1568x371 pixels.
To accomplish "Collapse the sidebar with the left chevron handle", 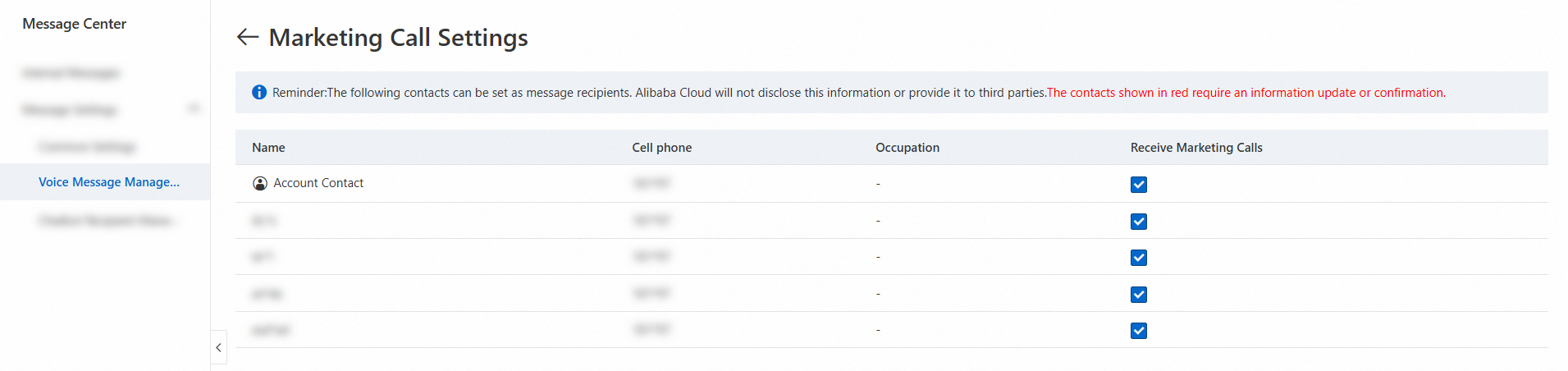I will pos(218,347).
